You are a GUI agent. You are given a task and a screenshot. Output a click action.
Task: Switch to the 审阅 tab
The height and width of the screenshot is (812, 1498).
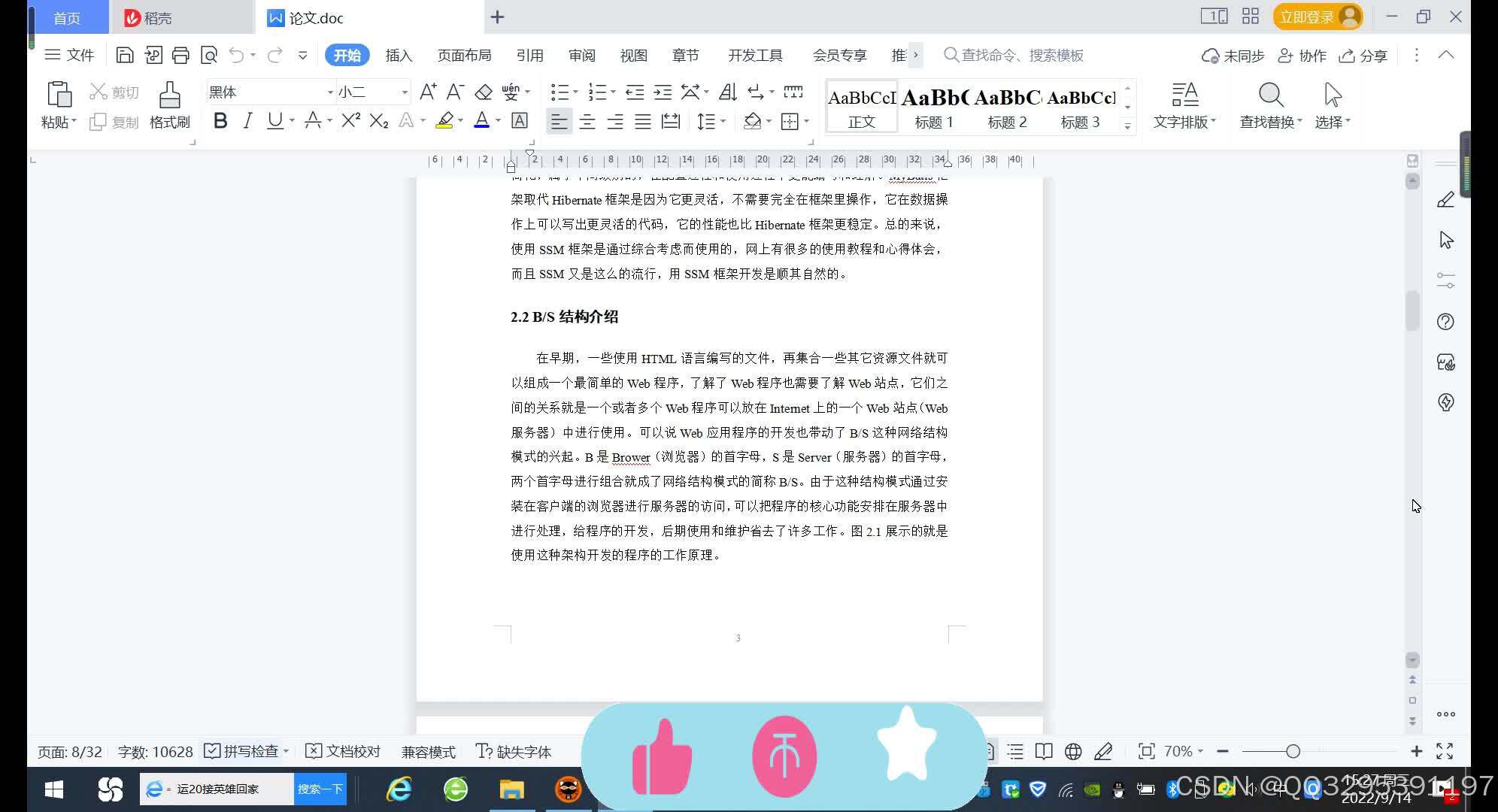pyautogui.click(x=581, y=55)
